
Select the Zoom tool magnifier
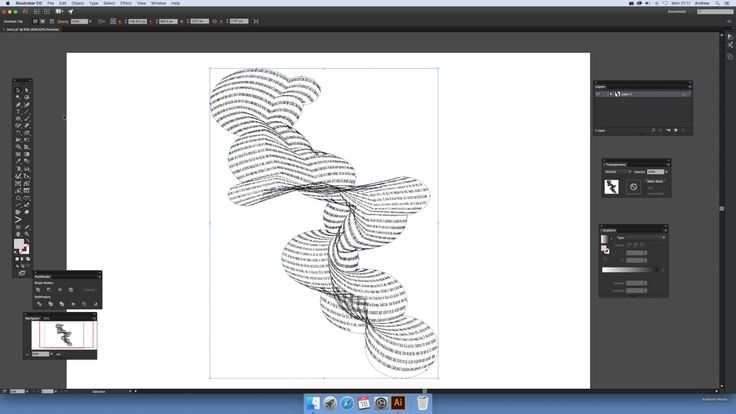click(27, 233)
